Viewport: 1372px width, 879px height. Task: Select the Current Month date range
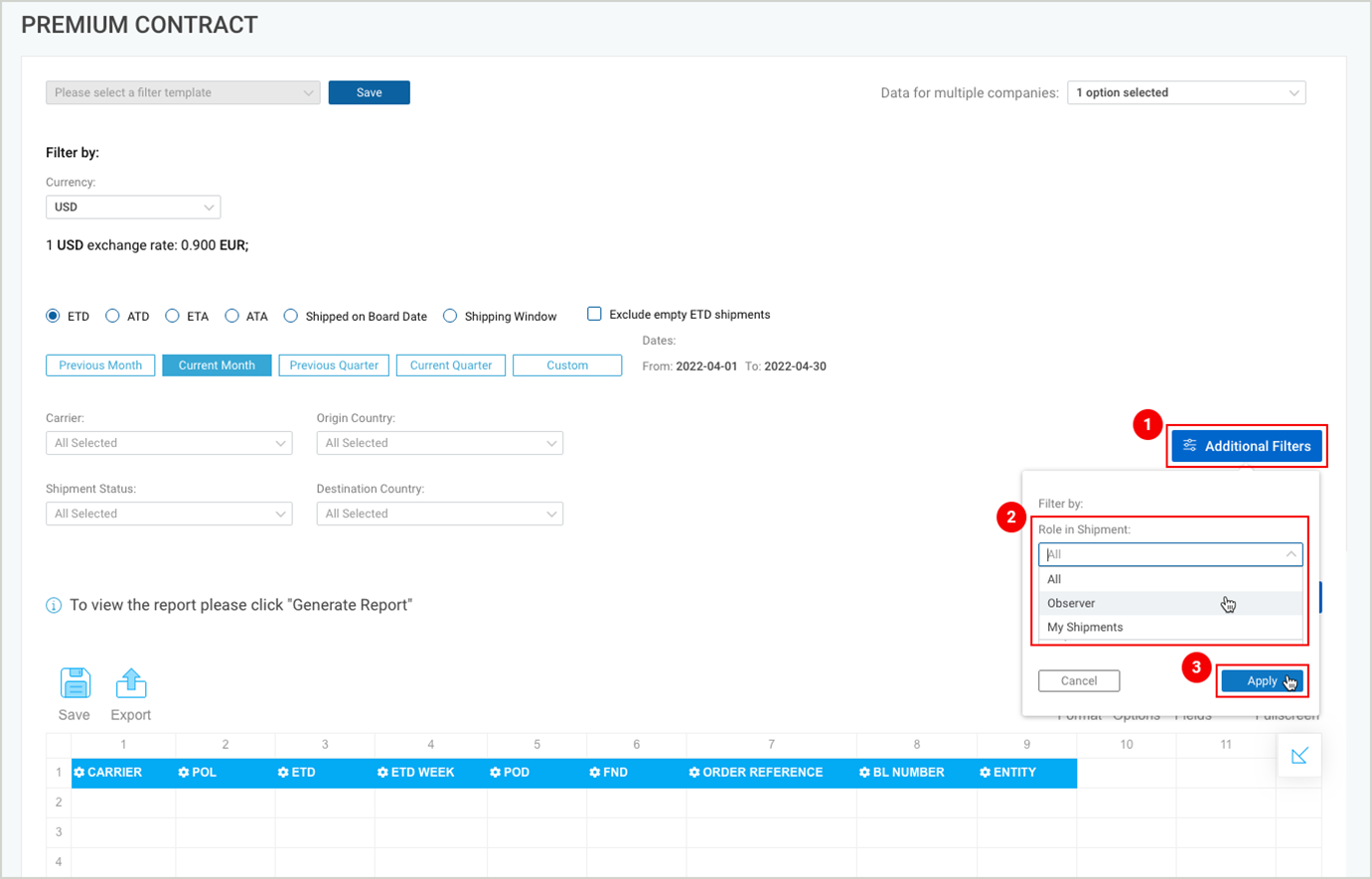[217, 366]
